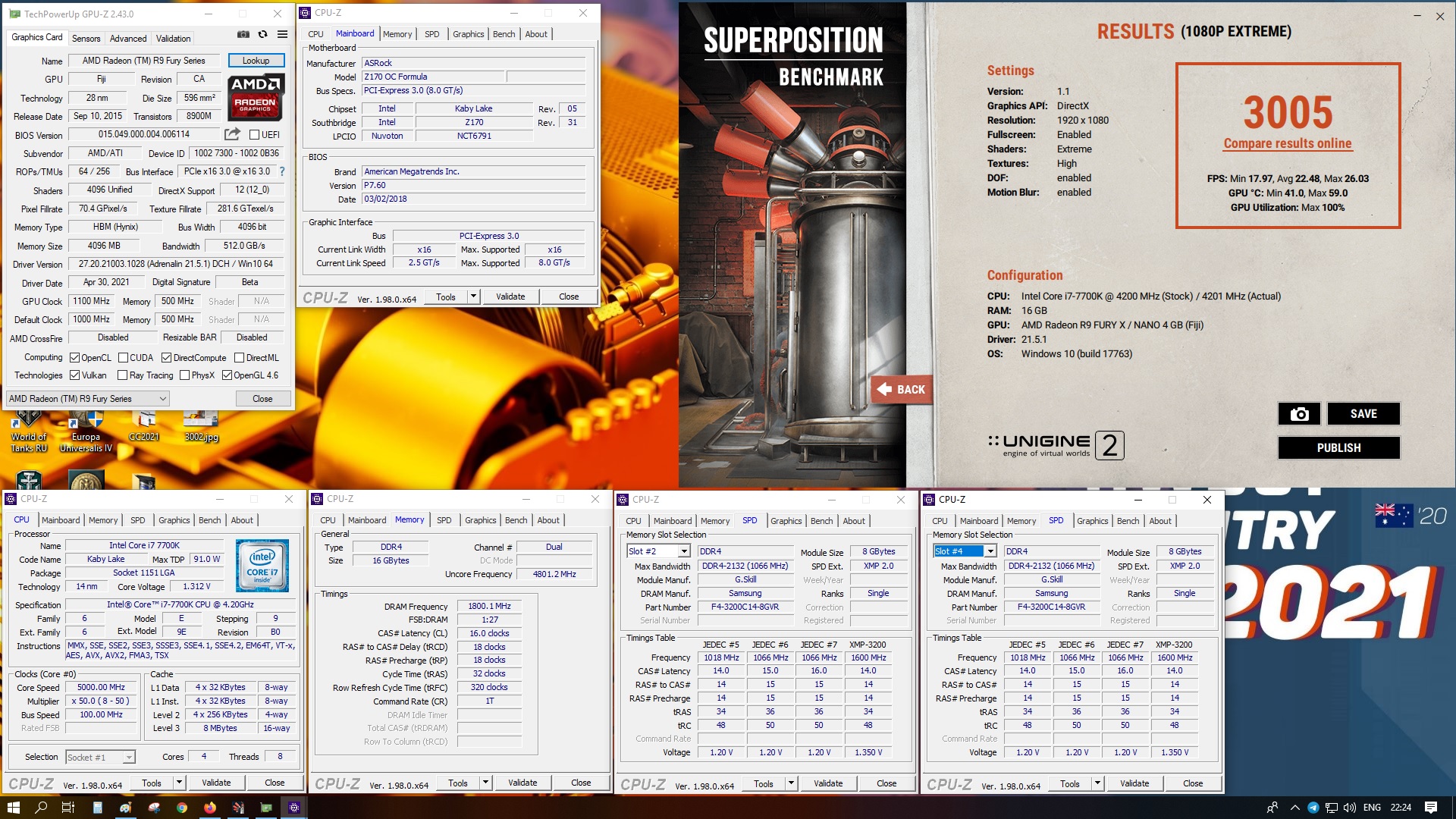Click the network tray icon
The width and height of the screenshot is (1456, 819).
click(x=1331, y=808)
